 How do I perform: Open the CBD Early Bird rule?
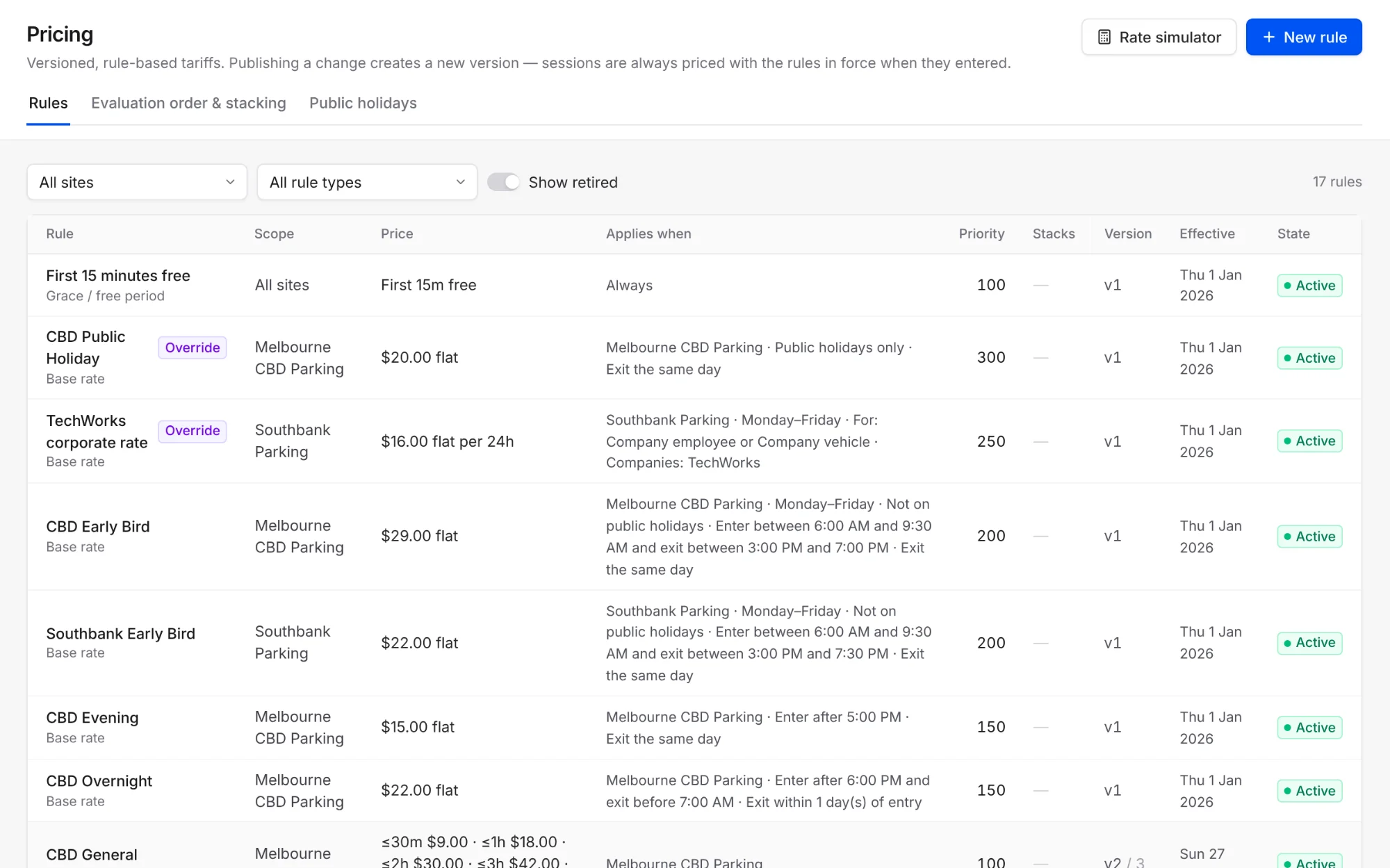[98, 526]
